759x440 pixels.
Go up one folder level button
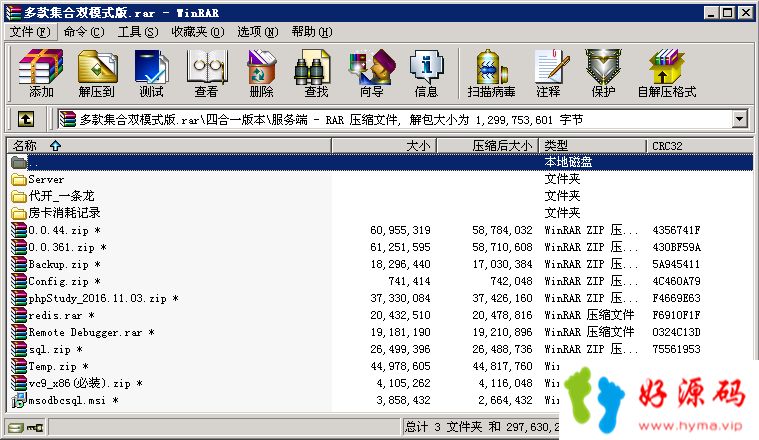(26, 119)
